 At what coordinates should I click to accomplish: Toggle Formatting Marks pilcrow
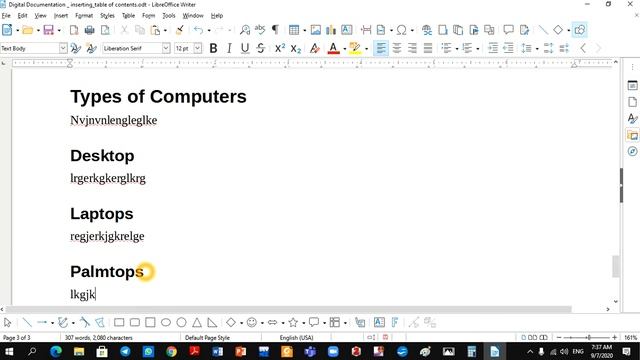[276, 30]
